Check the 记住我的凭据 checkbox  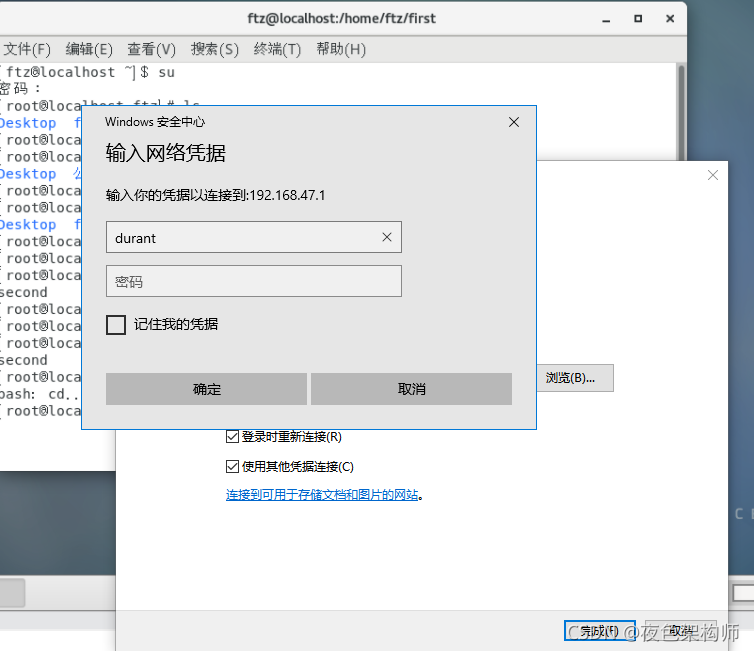pos(116,325)
